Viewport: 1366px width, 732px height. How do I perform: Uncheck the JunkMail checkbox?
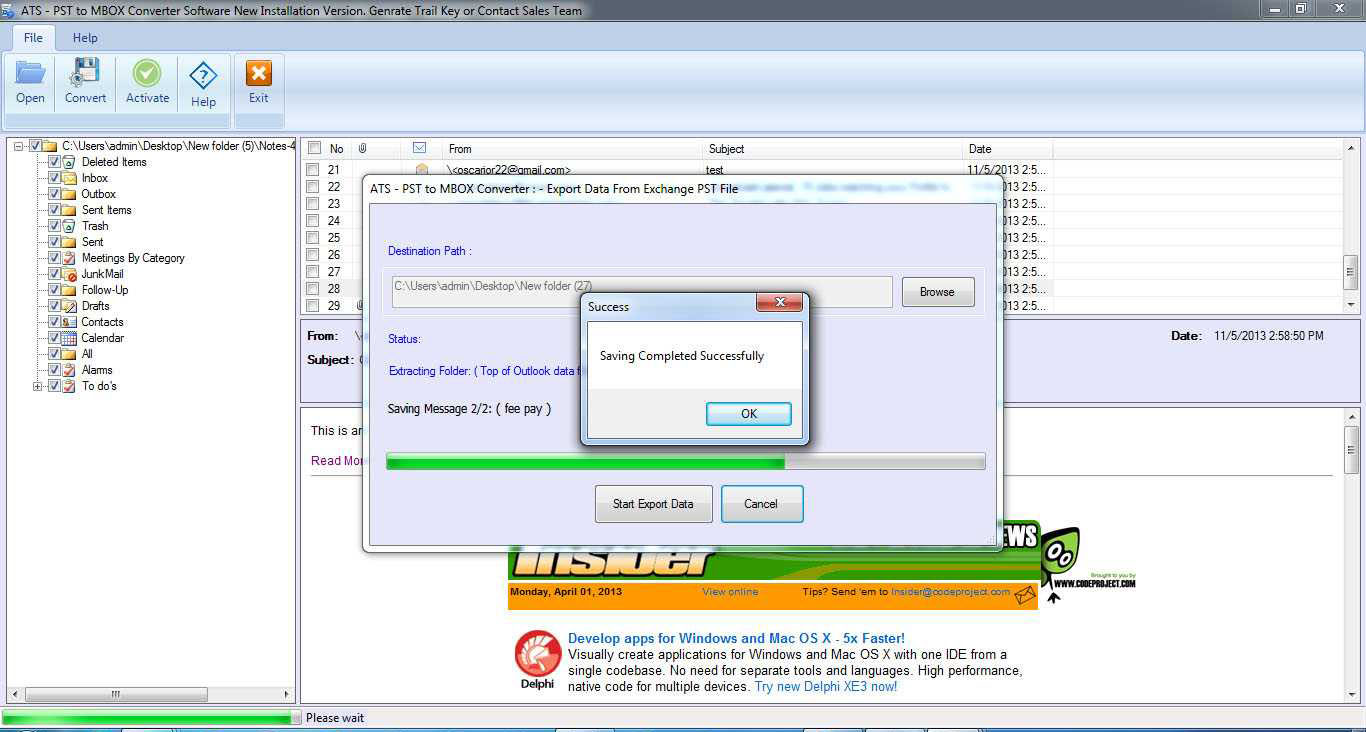click(55, 274)
